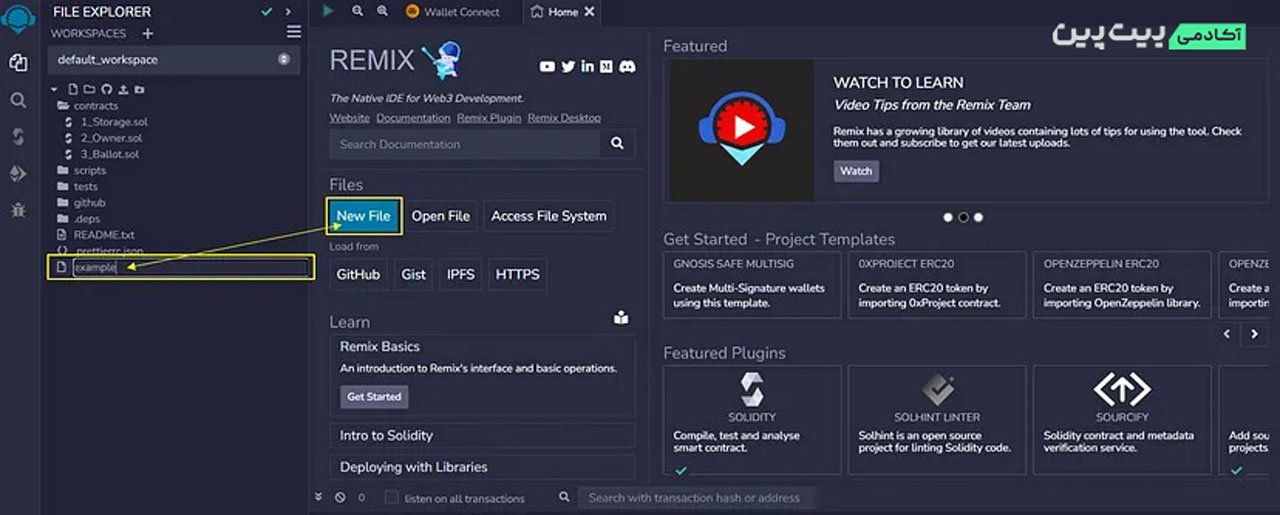Load from HTTPS button
This screenshot has height=515, width=1280.
[x=518, y=275]
